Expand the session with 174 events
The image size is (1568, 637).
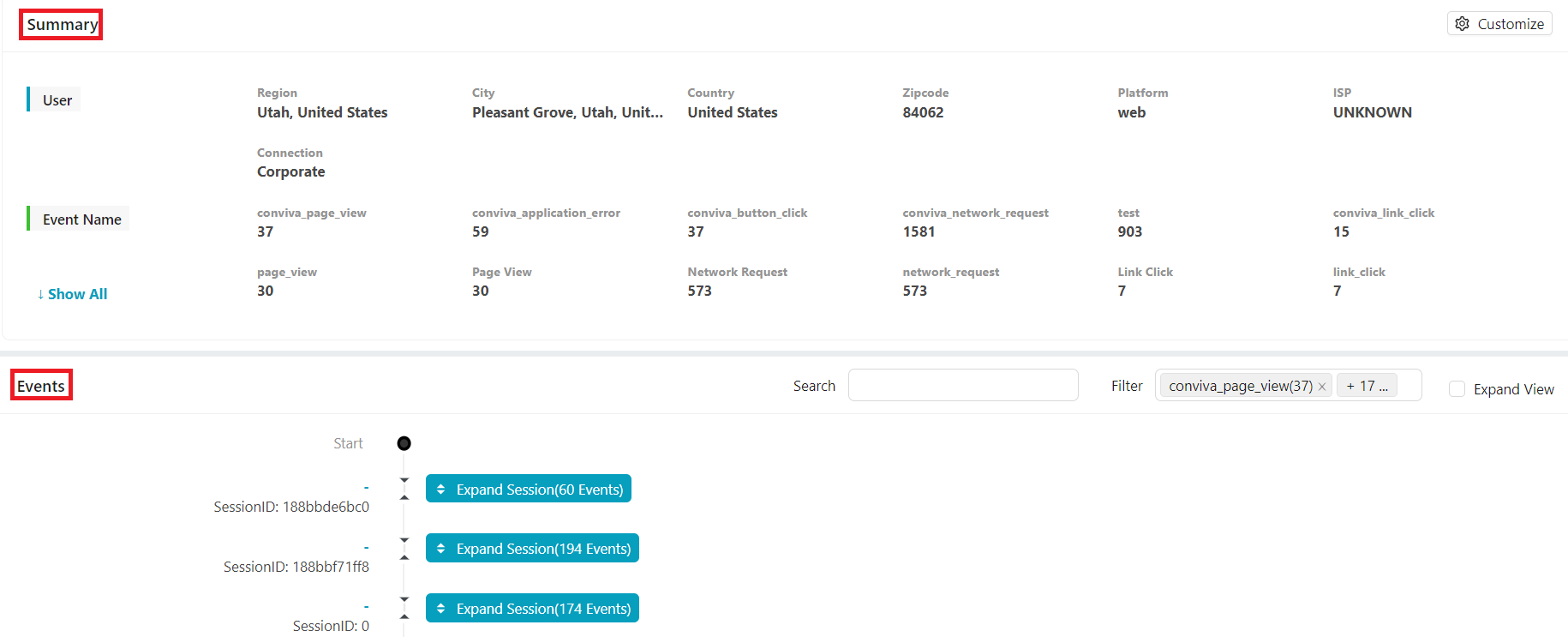pyautogui.click(x=532, y=609)
